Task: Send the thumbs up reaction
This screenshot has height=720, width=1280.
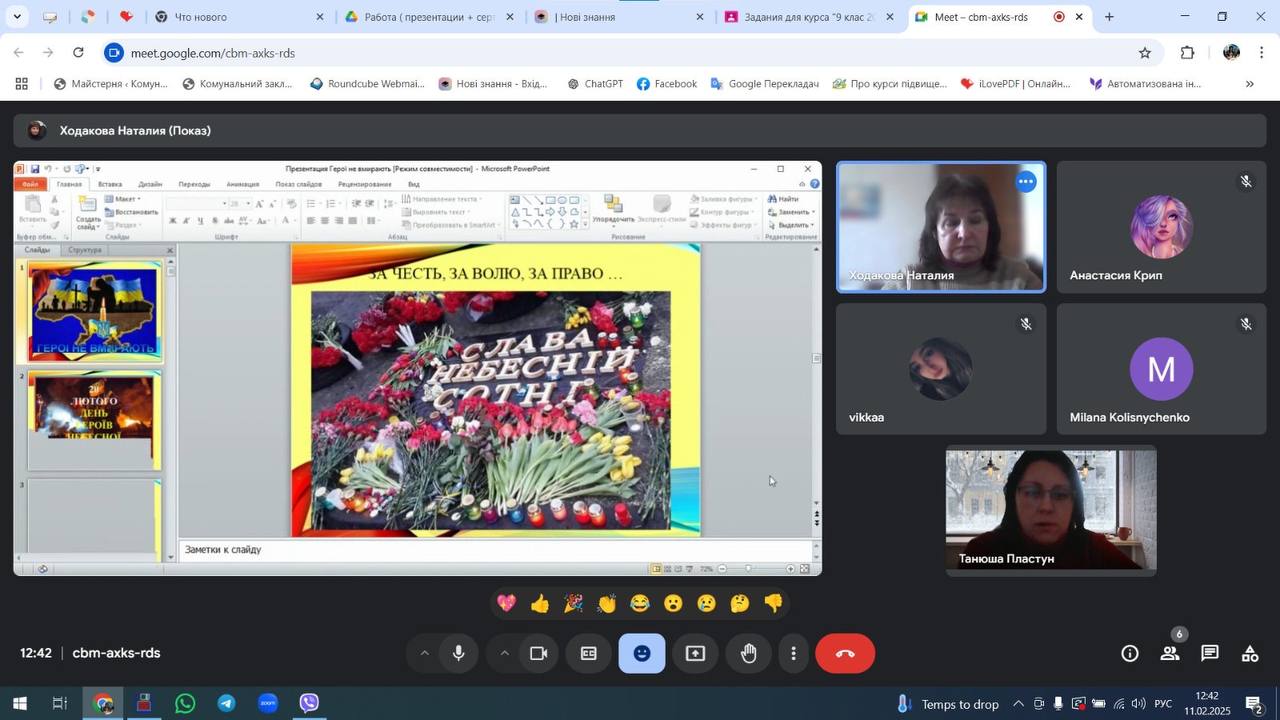Action: pyautogui.click(x=540, y=603)
